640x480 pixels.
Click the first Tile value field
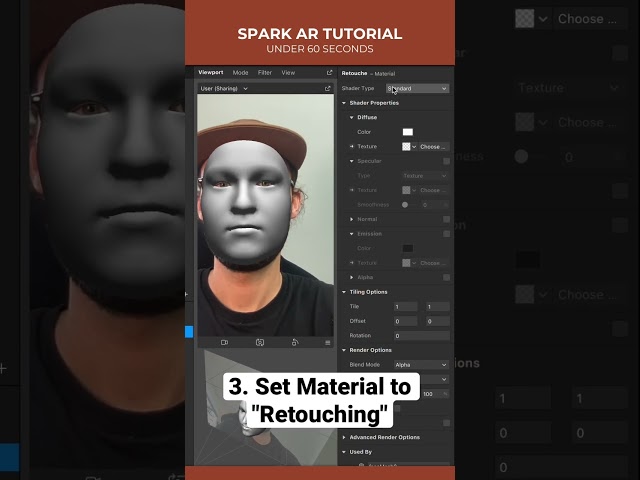(x=405, y=307)
